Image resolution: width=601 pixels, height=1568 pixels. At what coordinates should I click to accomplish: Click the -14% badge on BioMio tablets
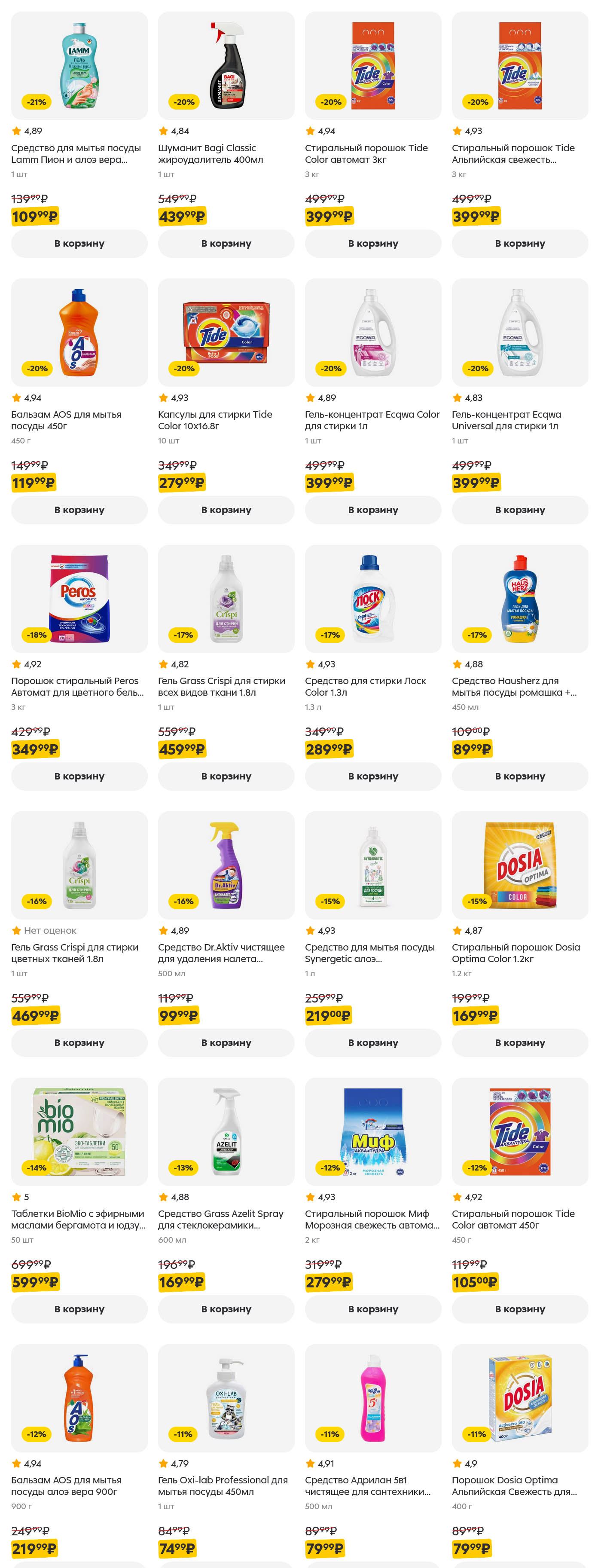(37, 1168)
